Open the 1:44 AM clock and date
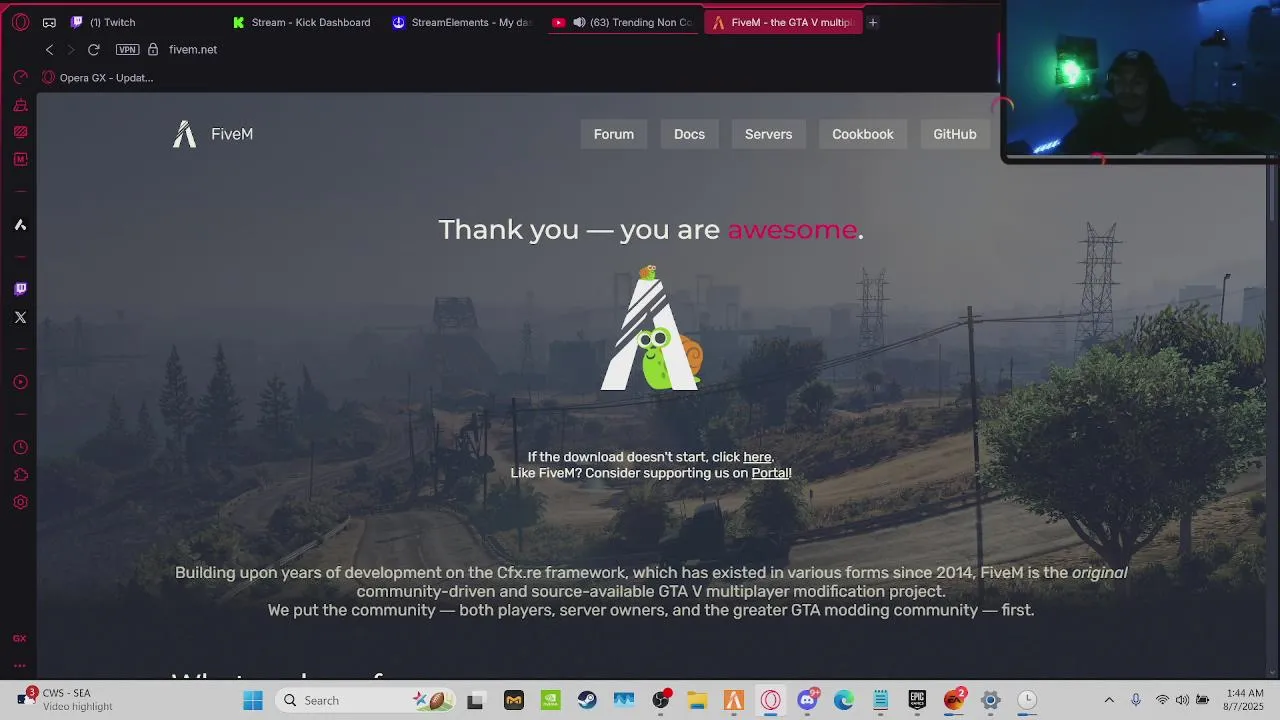Screen dimensions: 1280x720 [x=1245, y=700]
